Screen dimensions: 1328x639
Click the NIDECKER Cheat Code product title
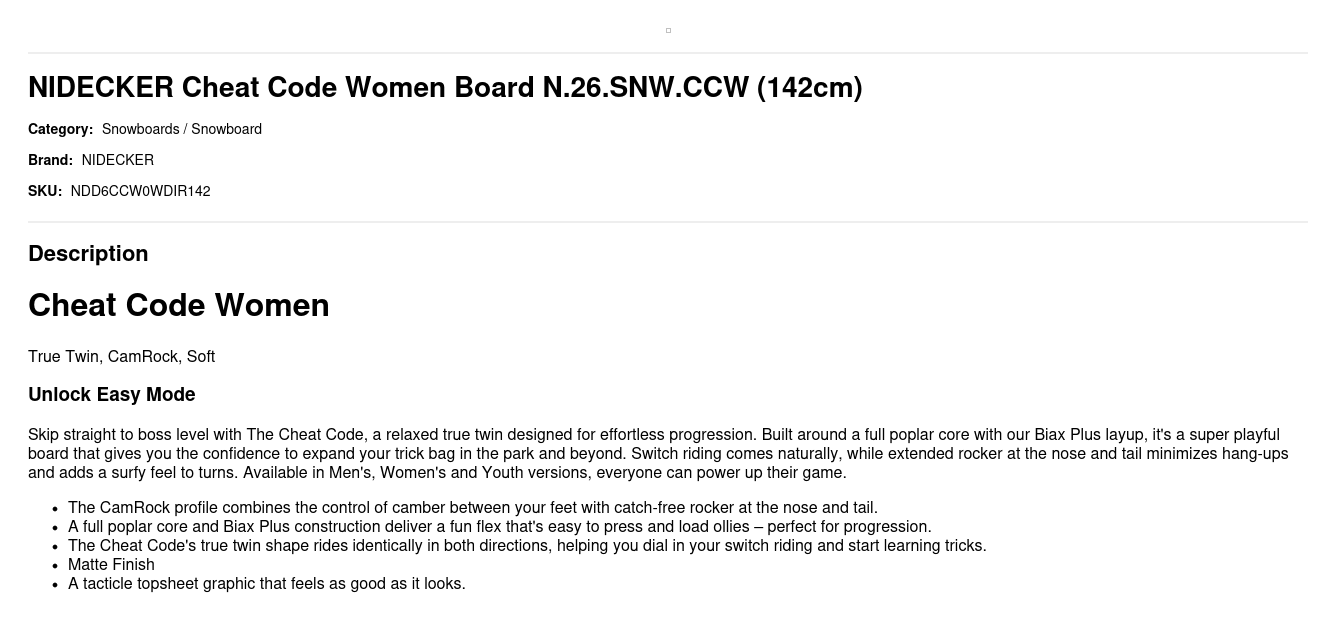(x=445, y=88)
